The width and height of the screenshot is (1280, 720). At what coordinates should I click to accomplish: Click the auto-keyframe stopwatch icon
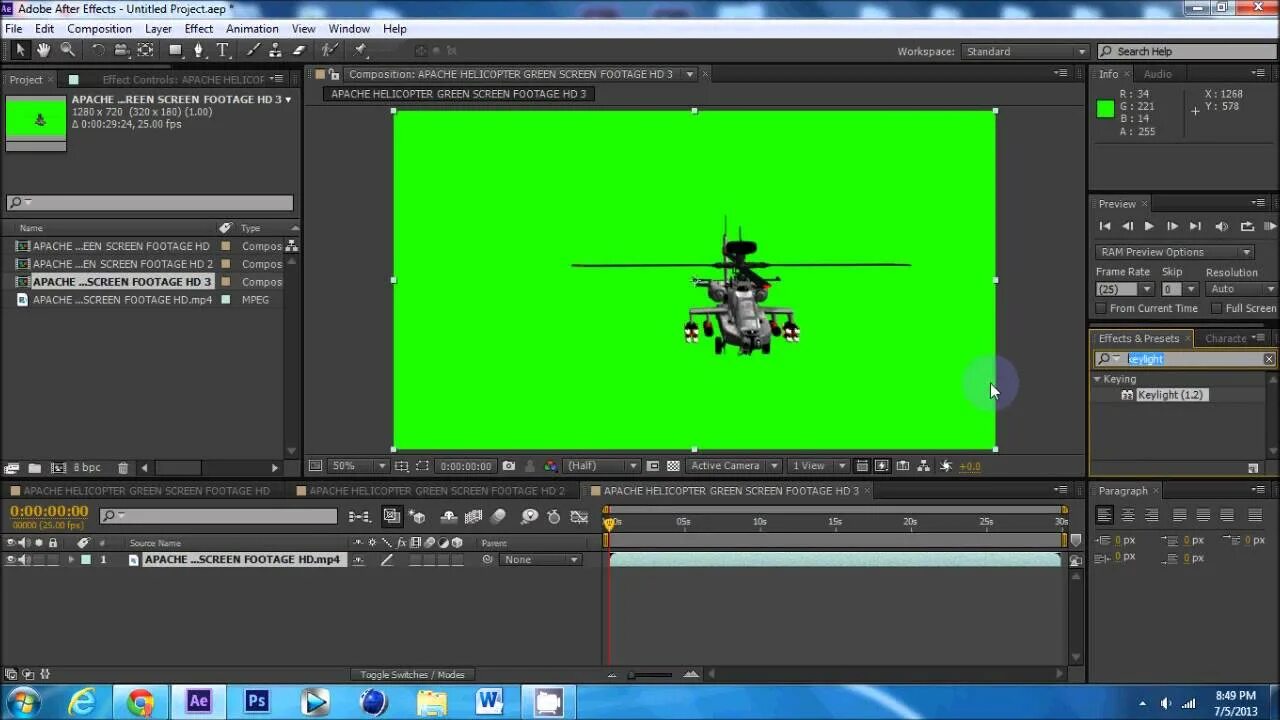(x=554, y=516)
